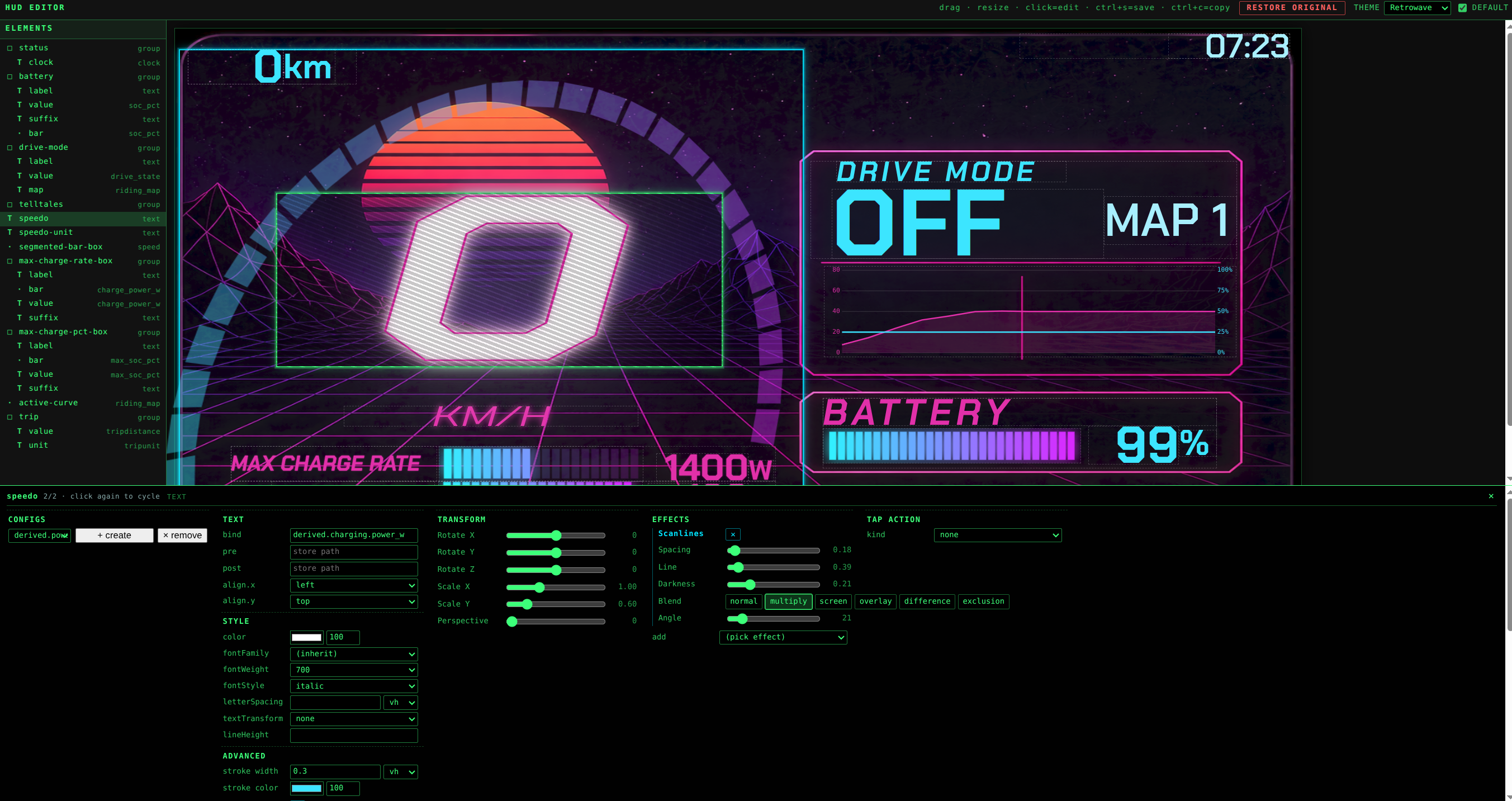Click the Rotate Y slider
This screenshot has height=801, width=1512.
[x=555, y=553]
